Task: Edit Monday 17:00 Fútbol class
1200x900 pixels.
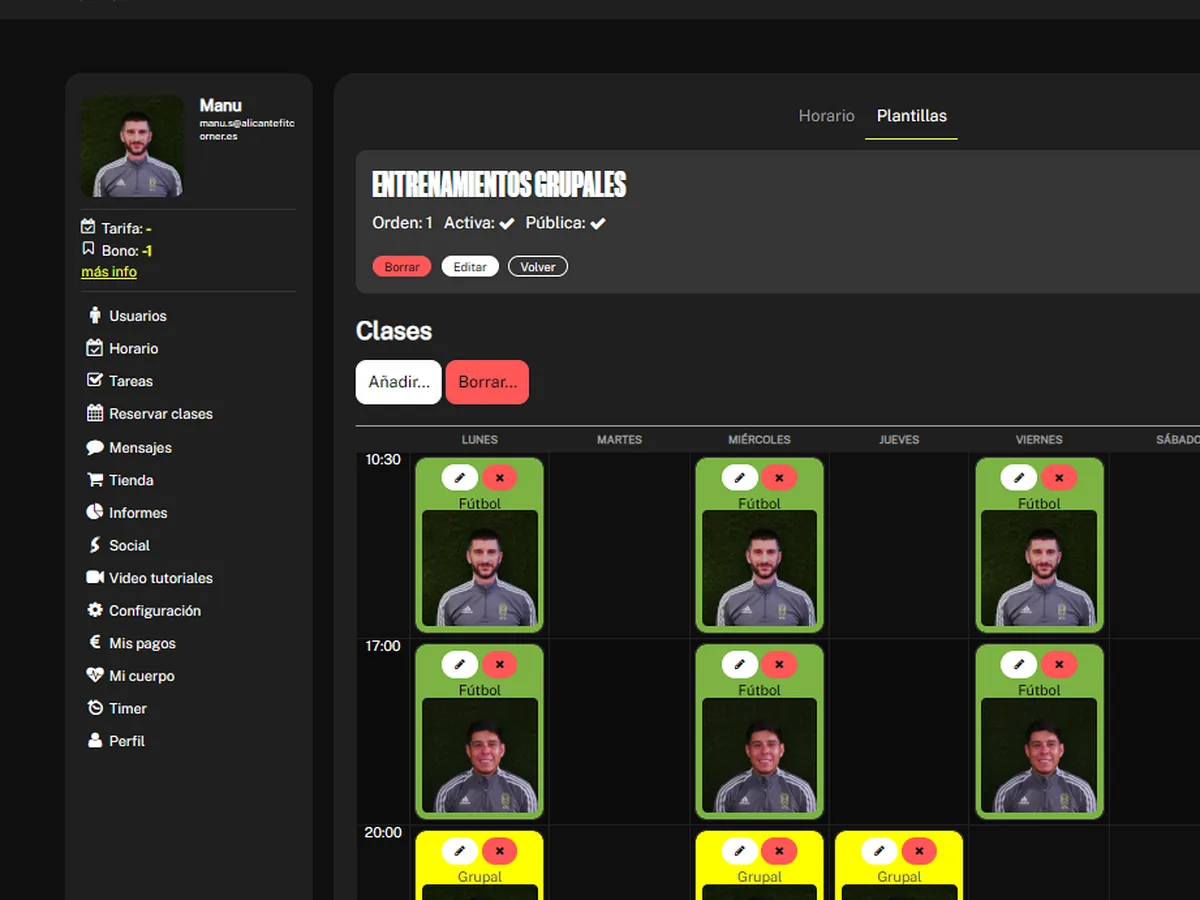Action: click(x=460, y=663)
